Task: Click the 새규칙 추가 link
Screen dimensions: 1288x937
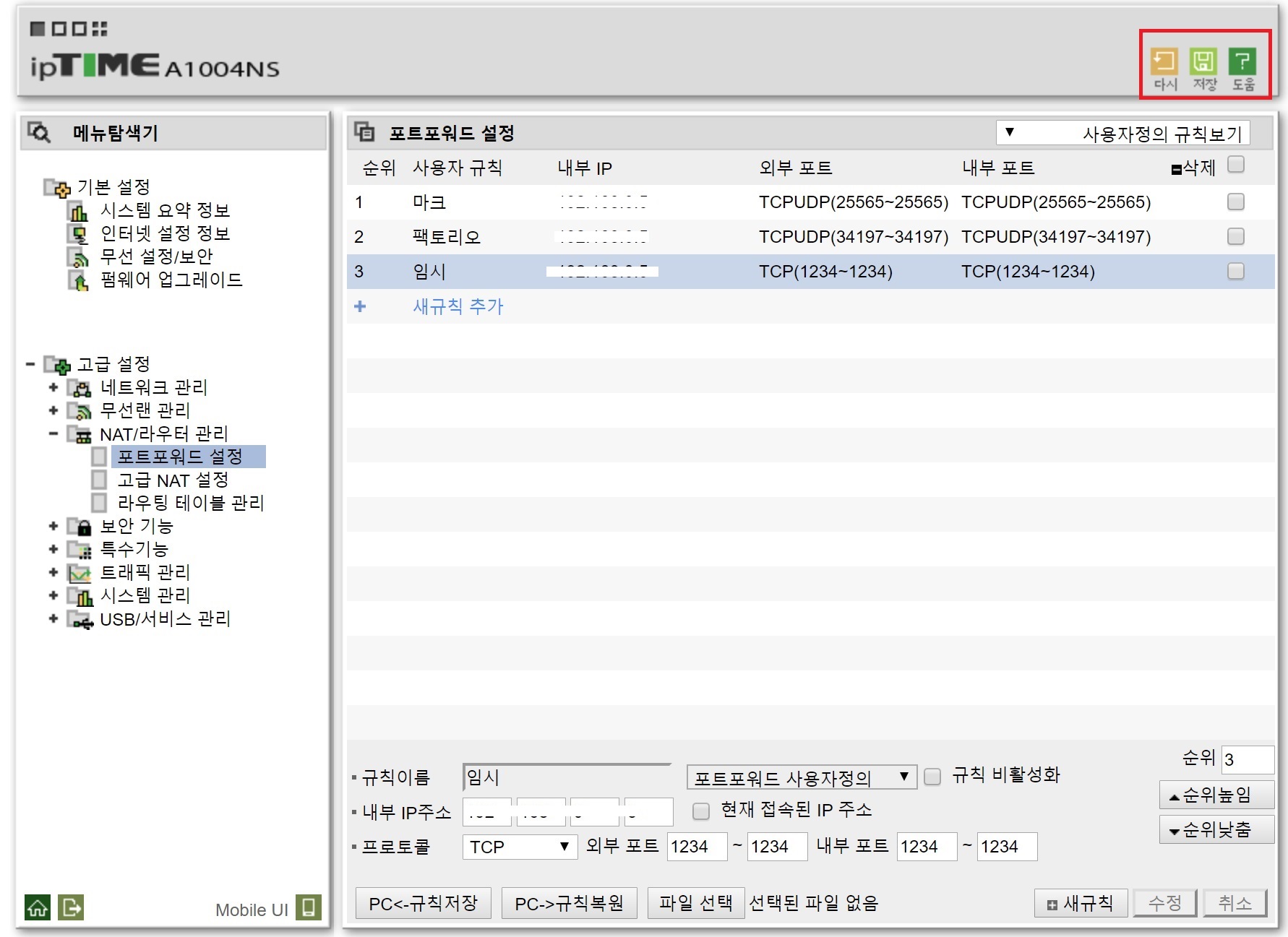Action: [458, 306]
